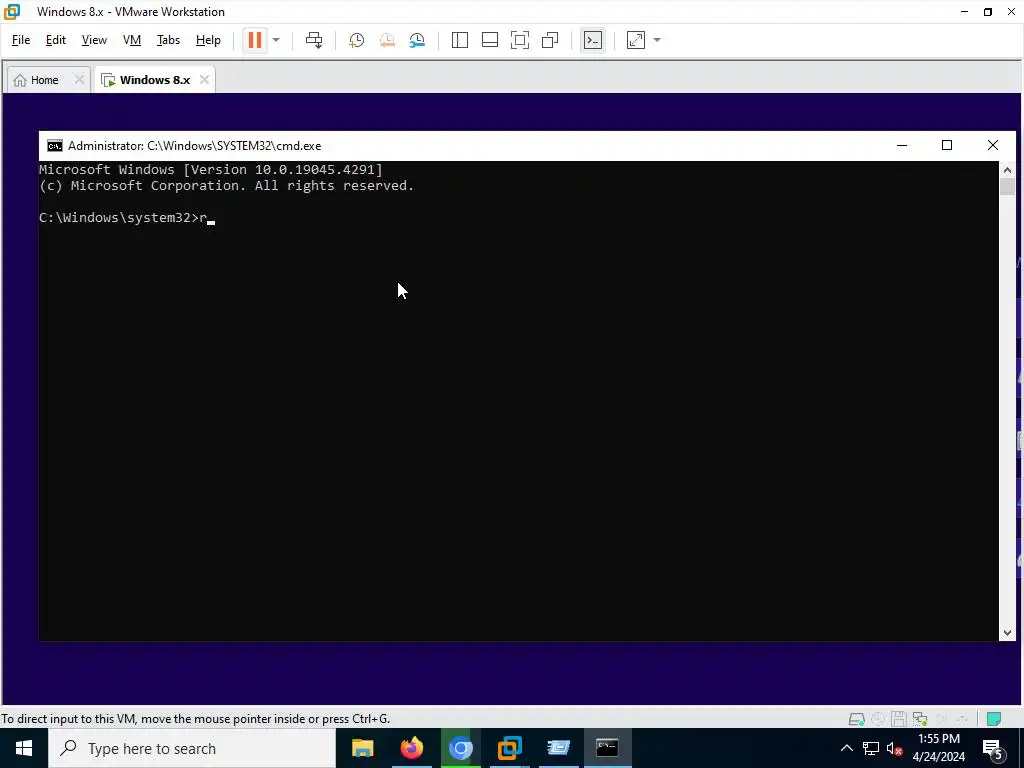The image size is (1024, 768).
Task: Click the stretch guest display icon
Action: tap(636, 40)
